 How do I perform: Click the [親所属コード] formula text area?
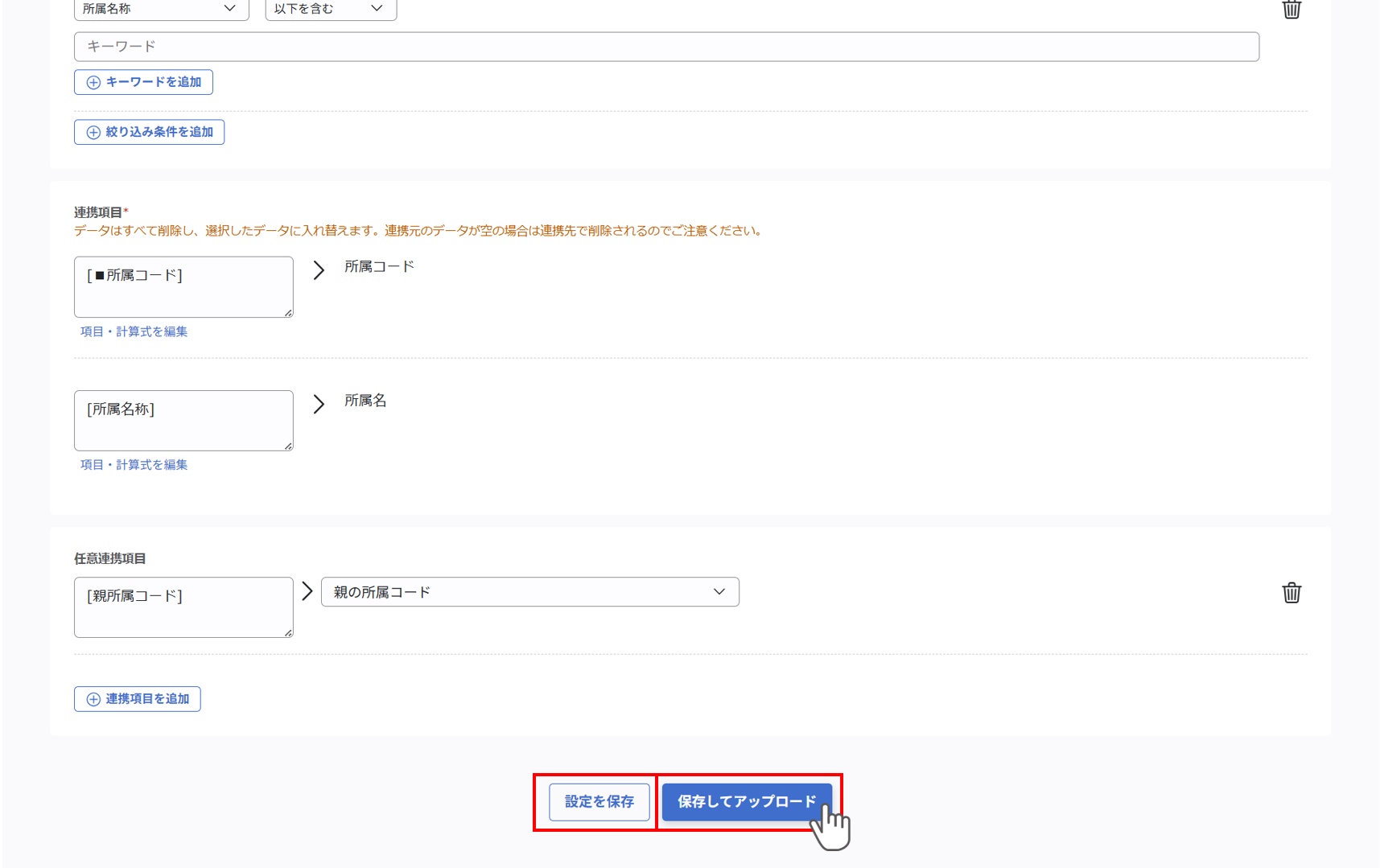pyautogui.click(x=183, y=607)
